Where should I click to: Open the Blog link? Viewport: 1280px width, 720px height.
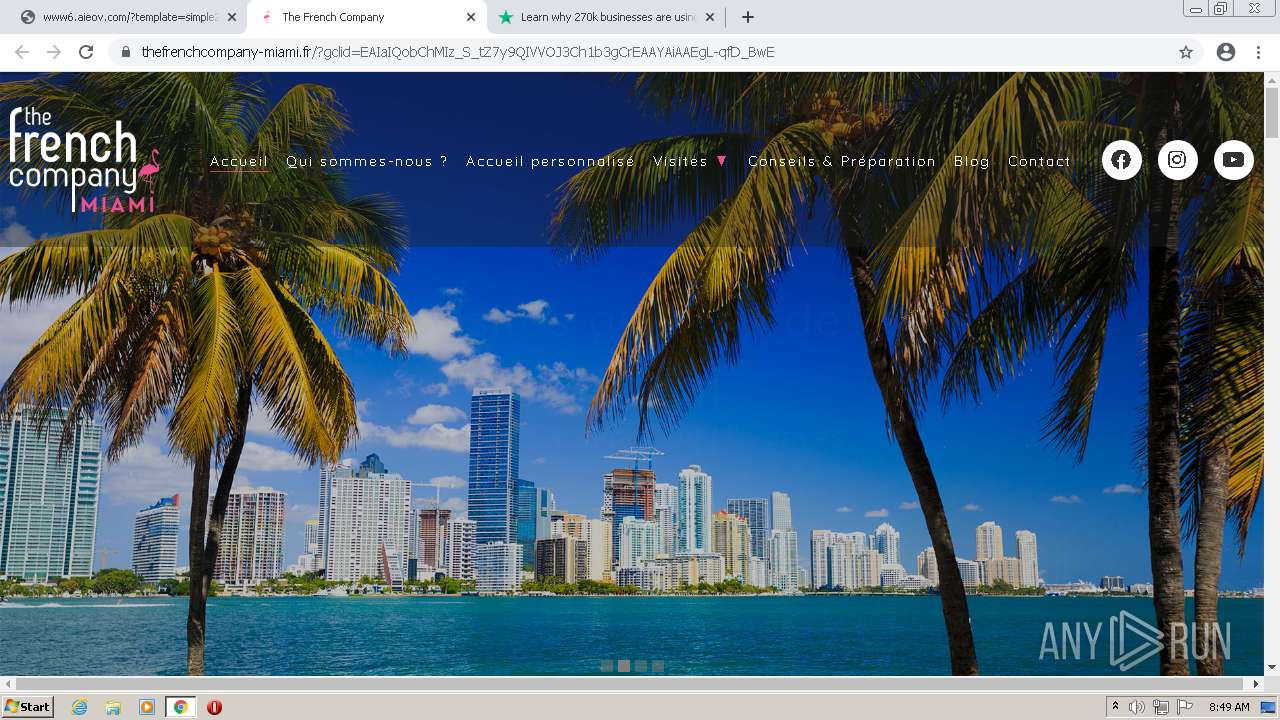[x=972, y=161]
